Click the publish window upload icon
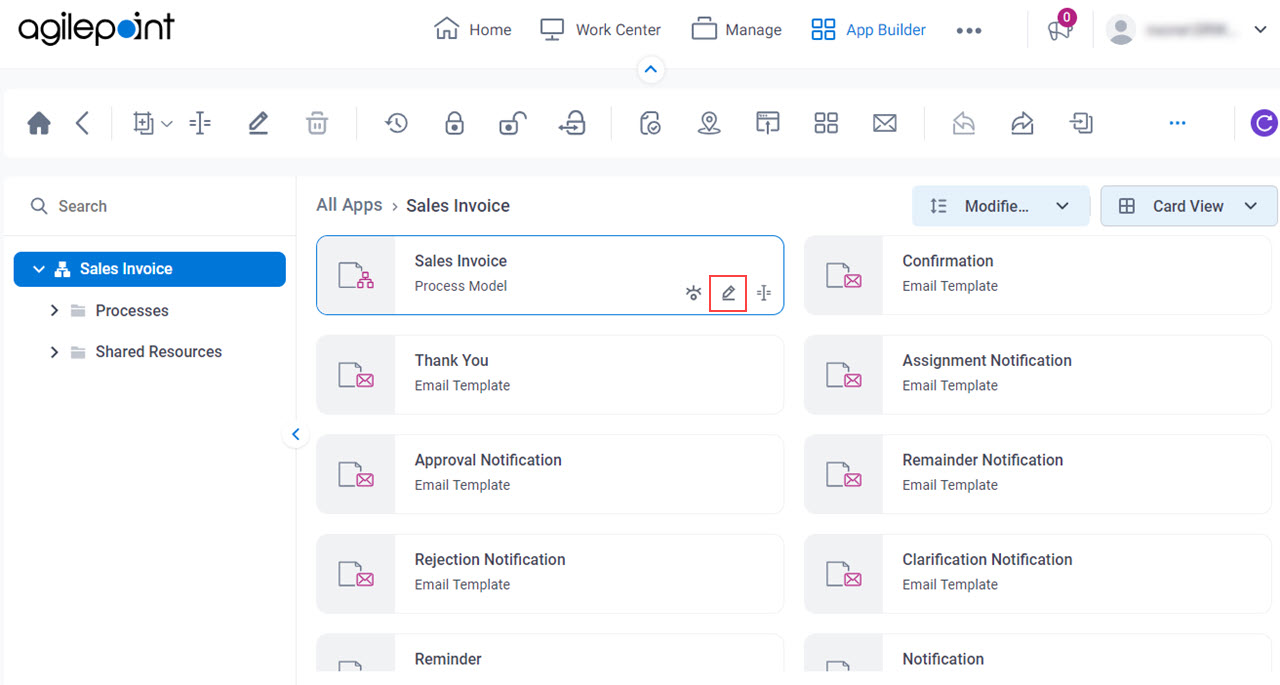This screenshot has width=1280, height=685. pos(767,123)
